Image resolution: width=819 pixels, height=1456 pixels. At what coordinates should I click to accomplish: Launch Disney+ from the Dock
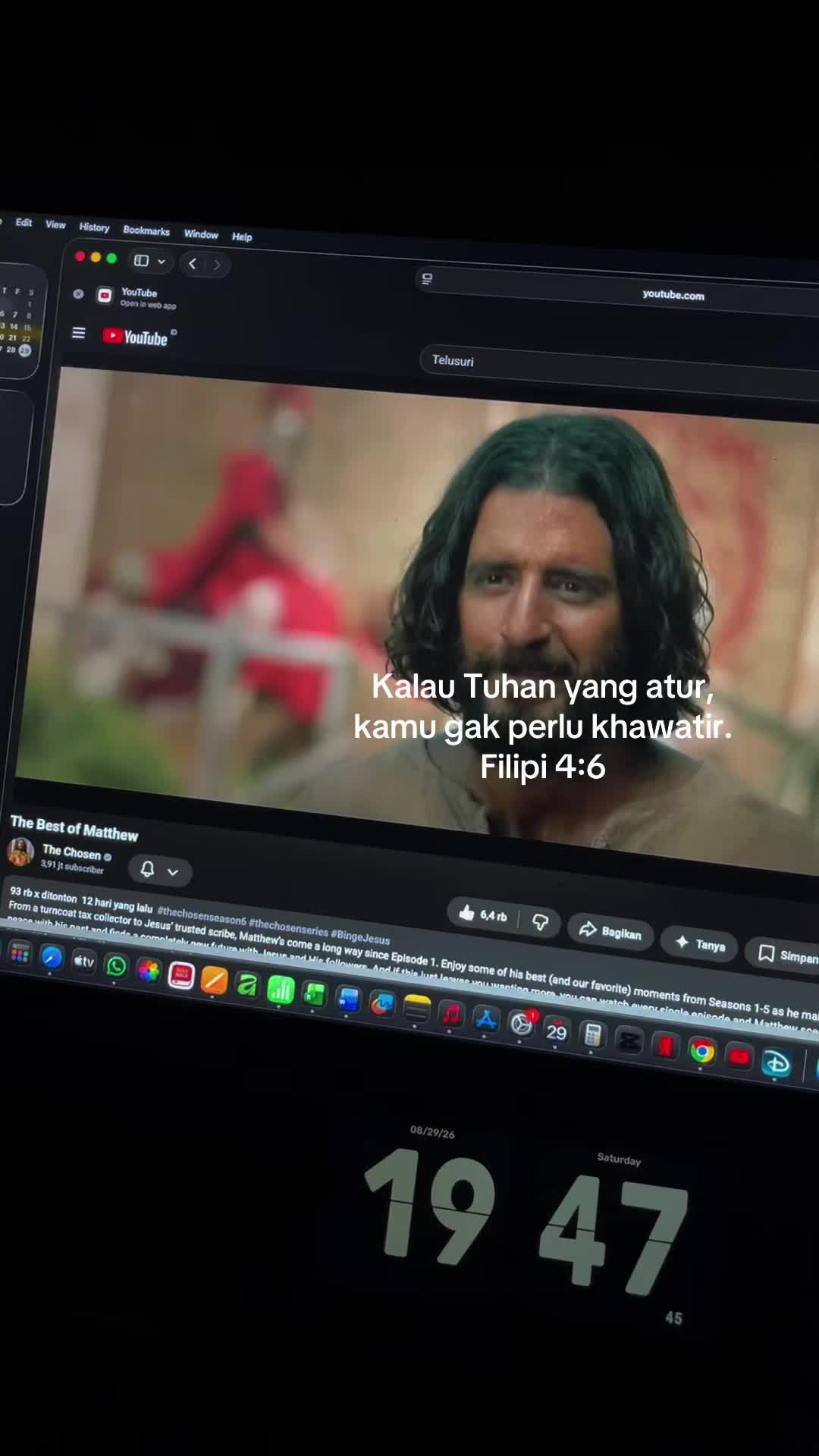(x=777, y=1063)
